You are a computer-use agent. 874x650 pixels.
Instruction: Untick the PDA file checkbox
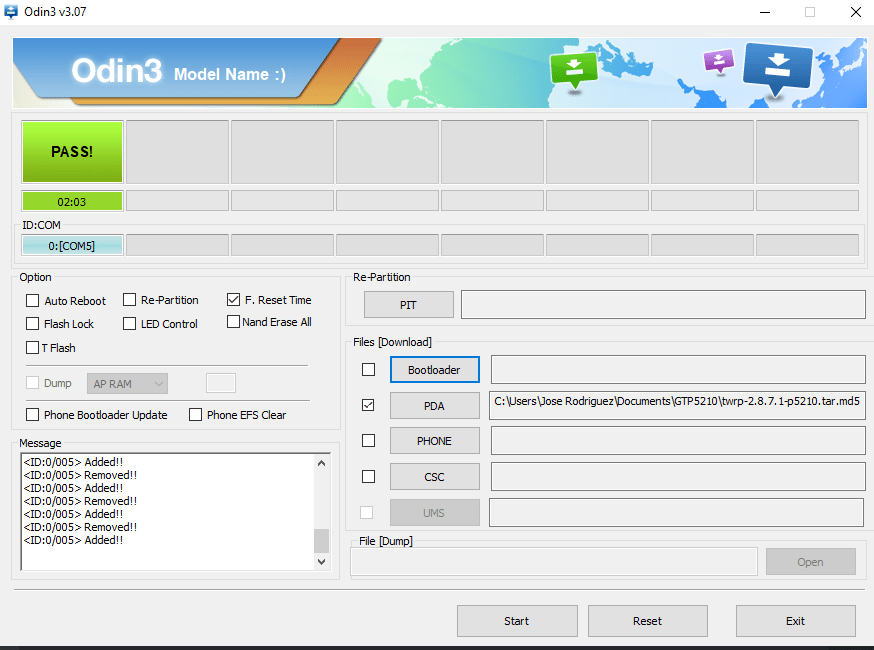(x=368, y=405)
